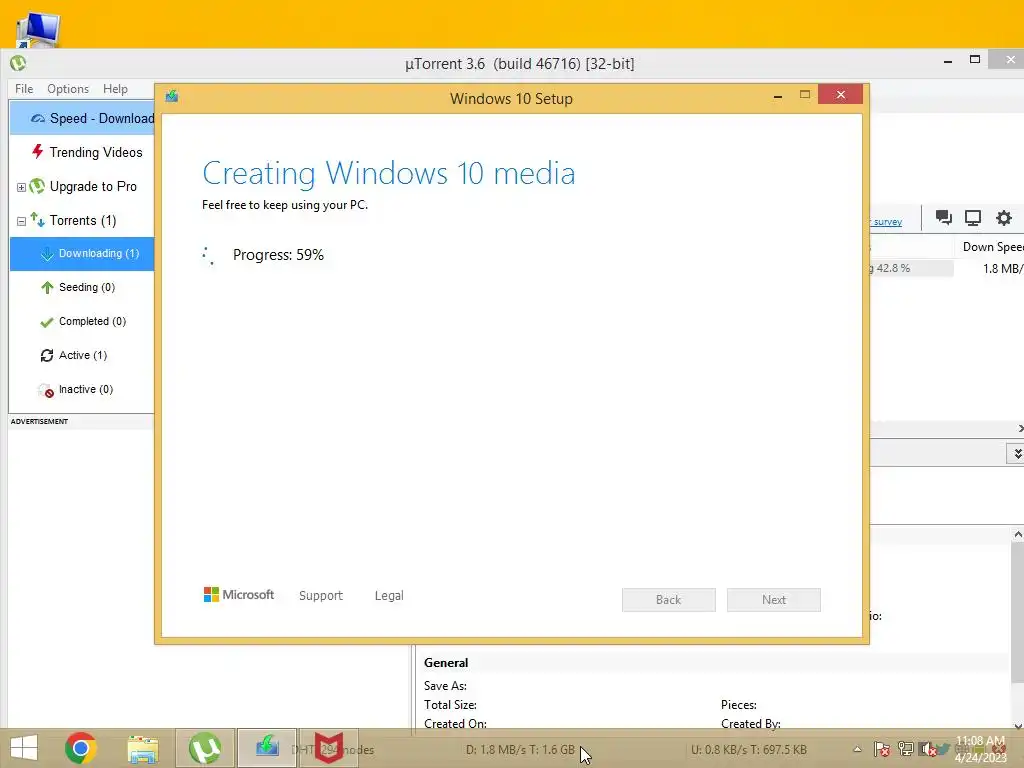Click the Next button in Setup

tap(774, 600)
